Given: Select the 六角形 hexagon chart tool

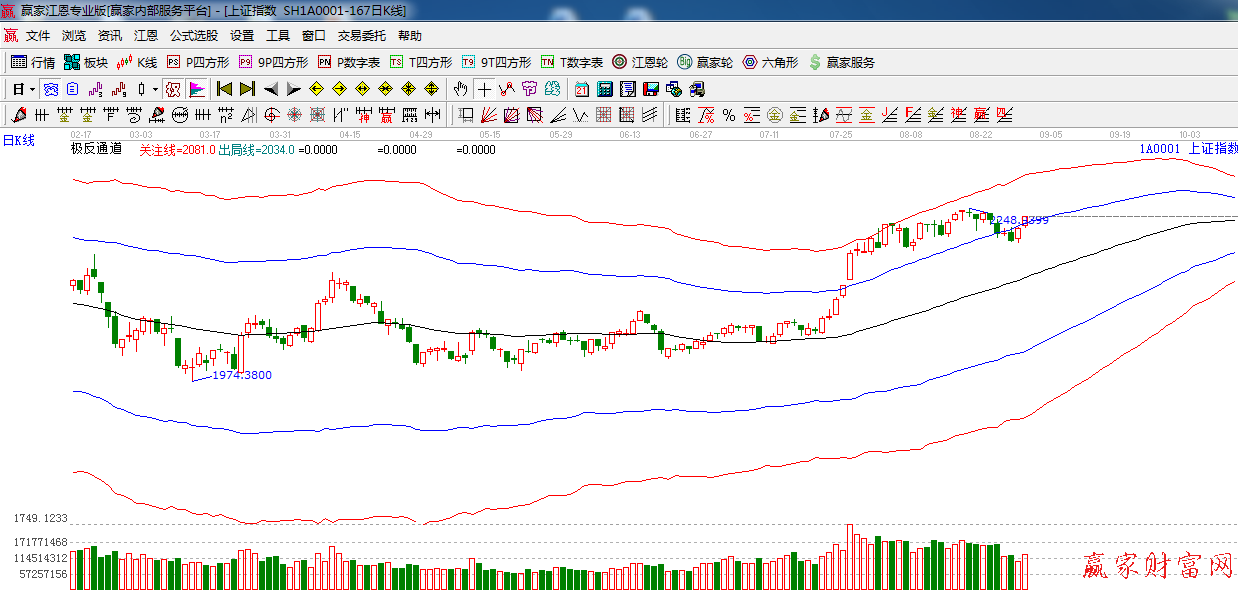Looking at the screenshot, I should click(x=770, y=62).
